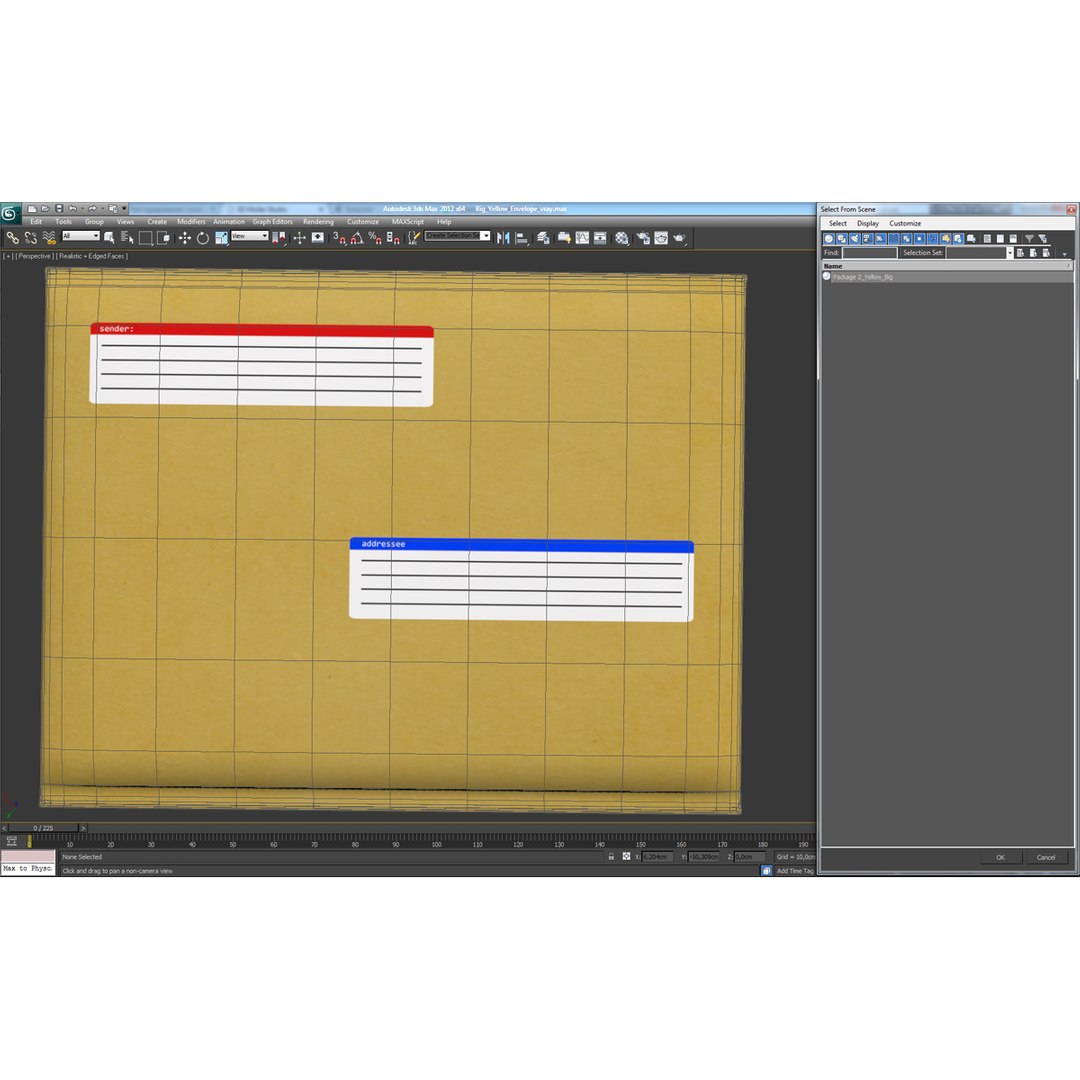Toggle Window/Crossing selection icon
Screen dimensions: 1080x1080
point(163,238)
